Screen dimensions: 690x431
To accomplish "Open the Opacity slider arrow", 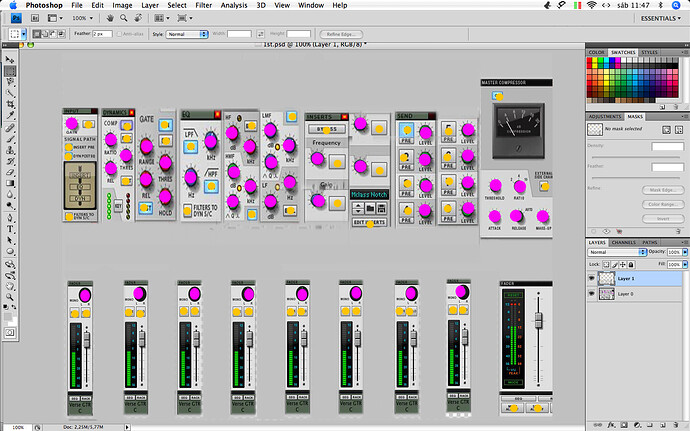I will tap(685, 252).
